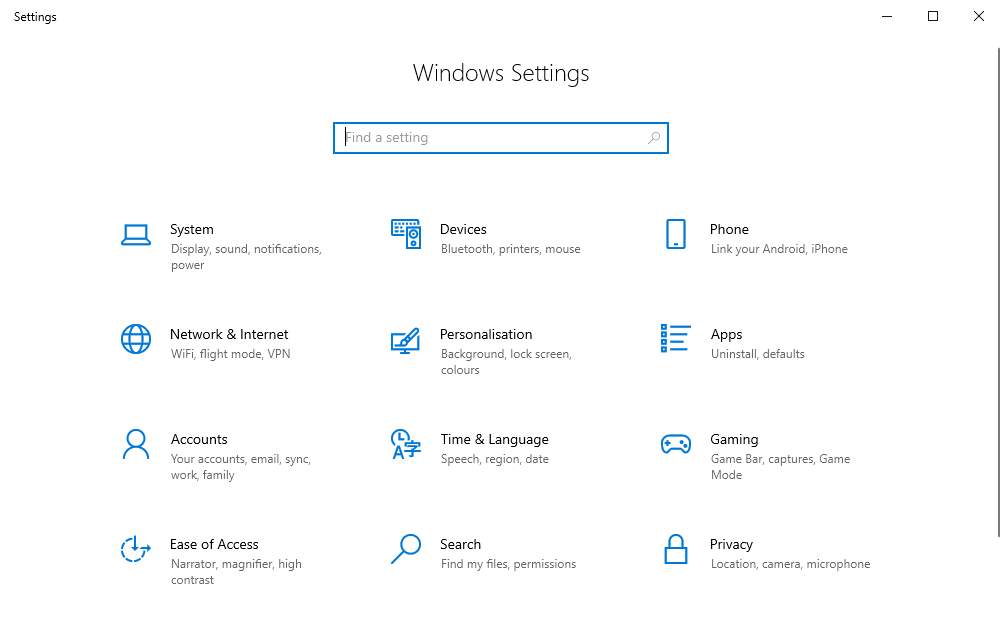Focus the Find a setting search box
The height and width of the screenshot is (632, 1002).
point(490,138)
